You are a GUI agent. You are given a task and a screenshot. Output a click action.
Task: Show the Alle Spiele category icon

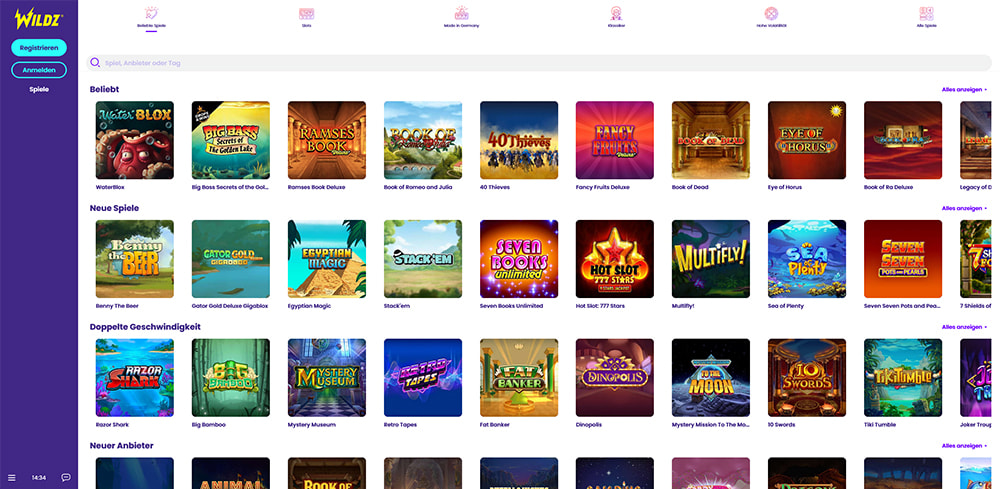(926, 14)
